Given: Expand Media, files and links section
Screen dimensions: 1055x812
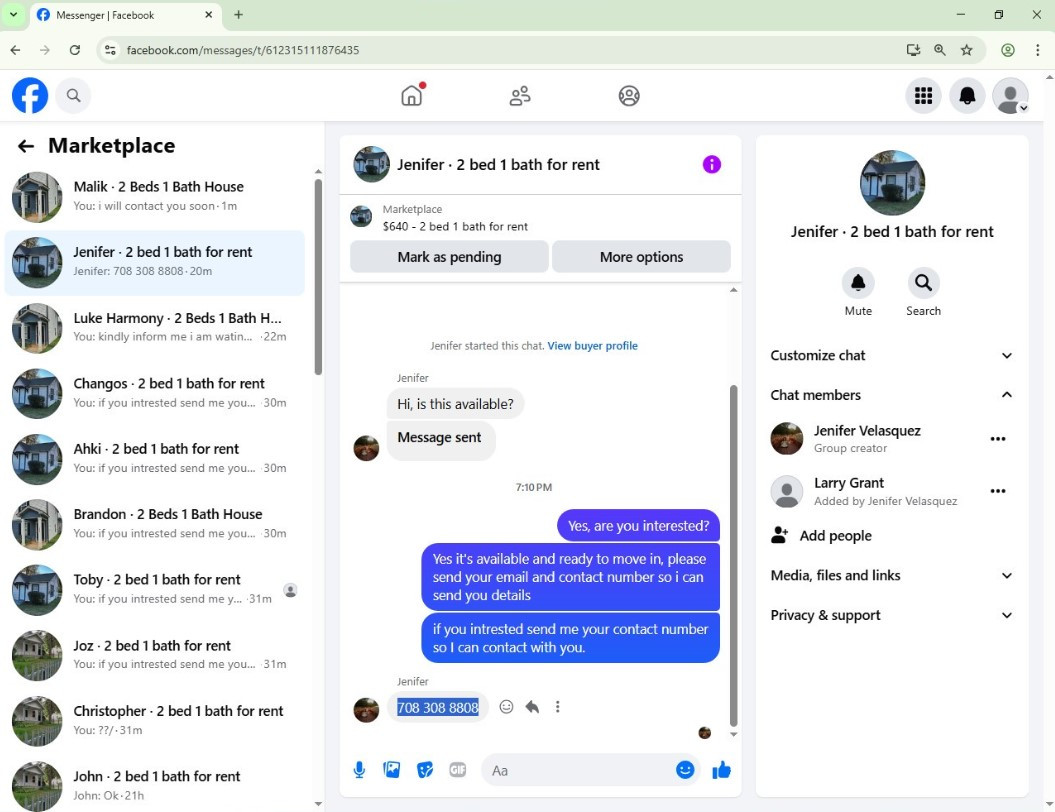Looking at the screenshot, I should [x=892, y=575].
